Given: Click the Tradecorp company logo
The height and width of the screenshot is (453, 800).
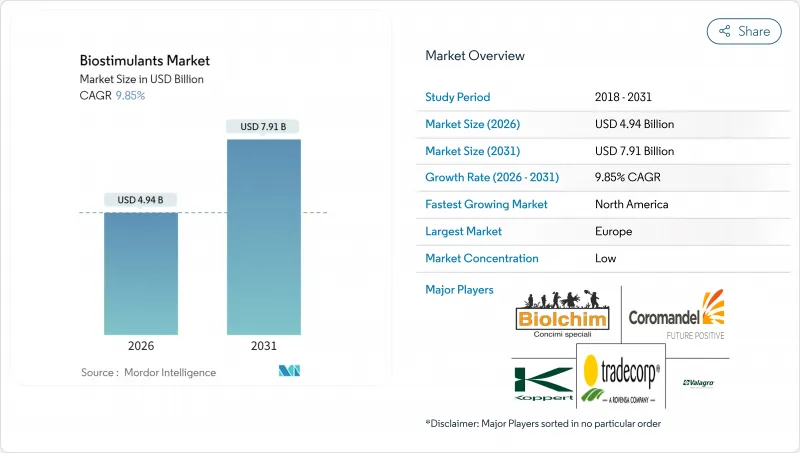Looking at the screenshot, I should click(620, 380).
